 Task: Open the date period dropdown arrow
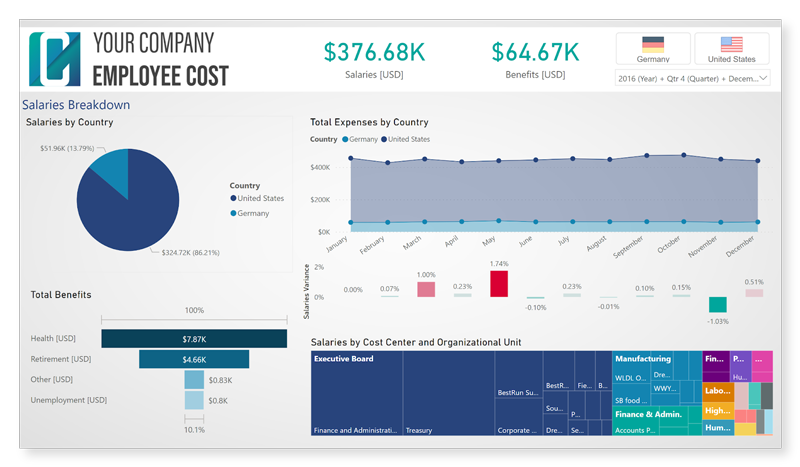point(763,77)
